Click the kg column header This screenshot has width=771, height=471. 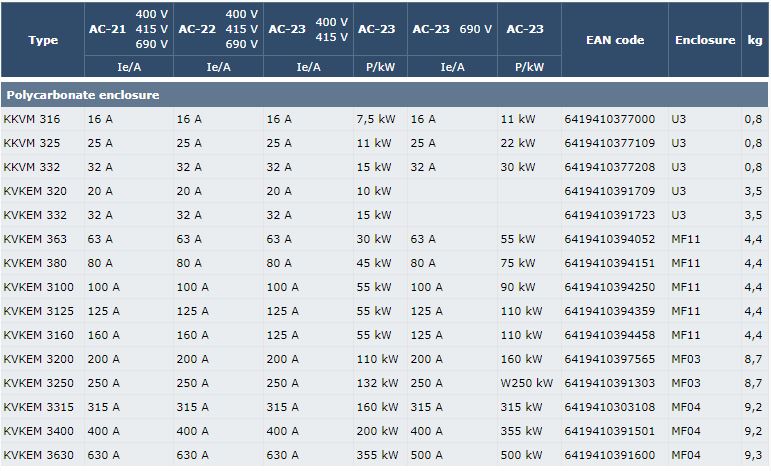point(755,40)
